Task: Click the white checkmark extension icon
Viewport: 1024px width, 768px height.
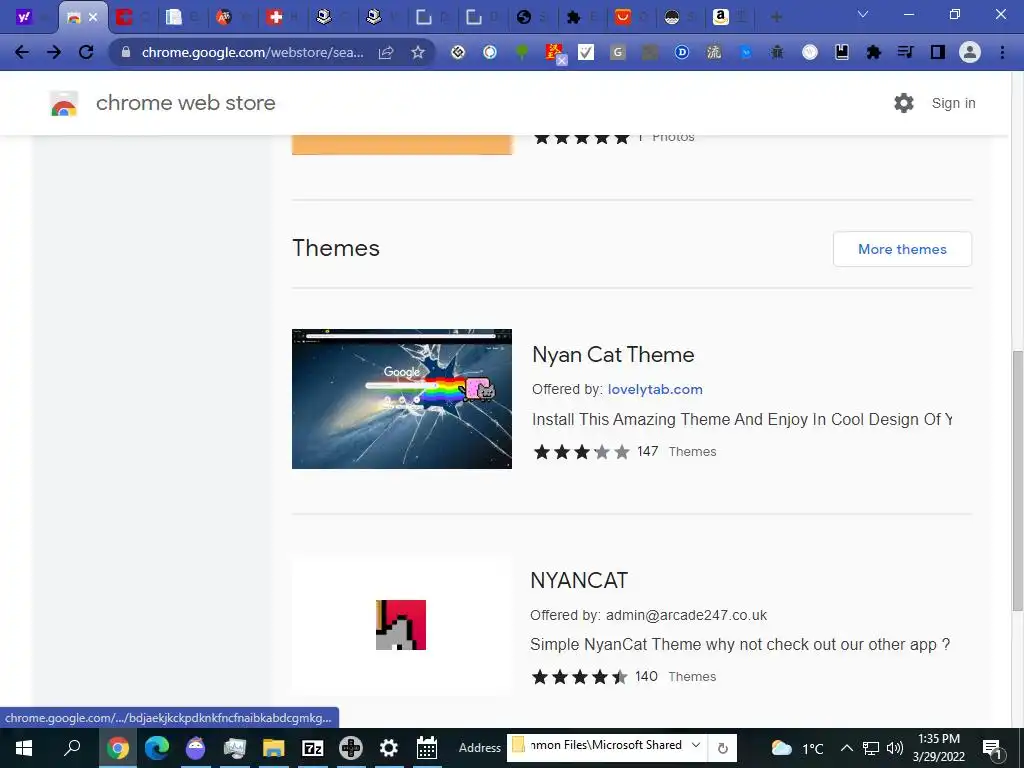Action: coord(586,52)
